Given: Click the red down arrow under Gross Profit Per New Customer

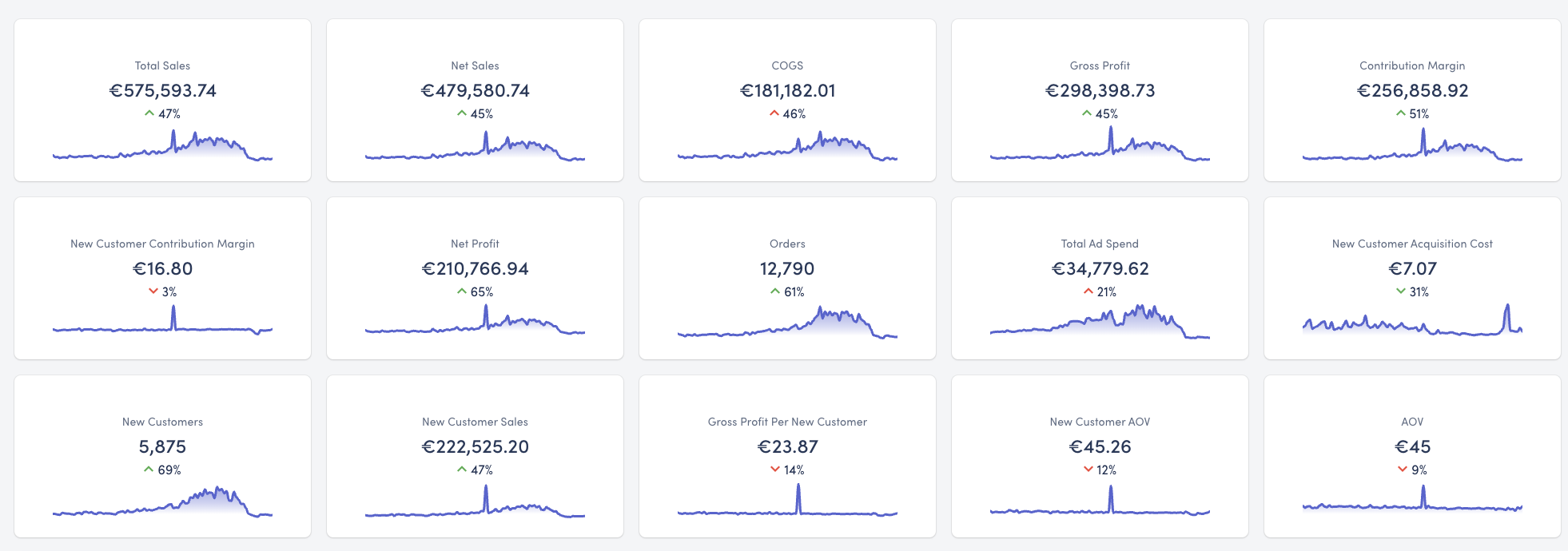Looking at the screenshot, I should pyautogui.click(x=774, y=470).
